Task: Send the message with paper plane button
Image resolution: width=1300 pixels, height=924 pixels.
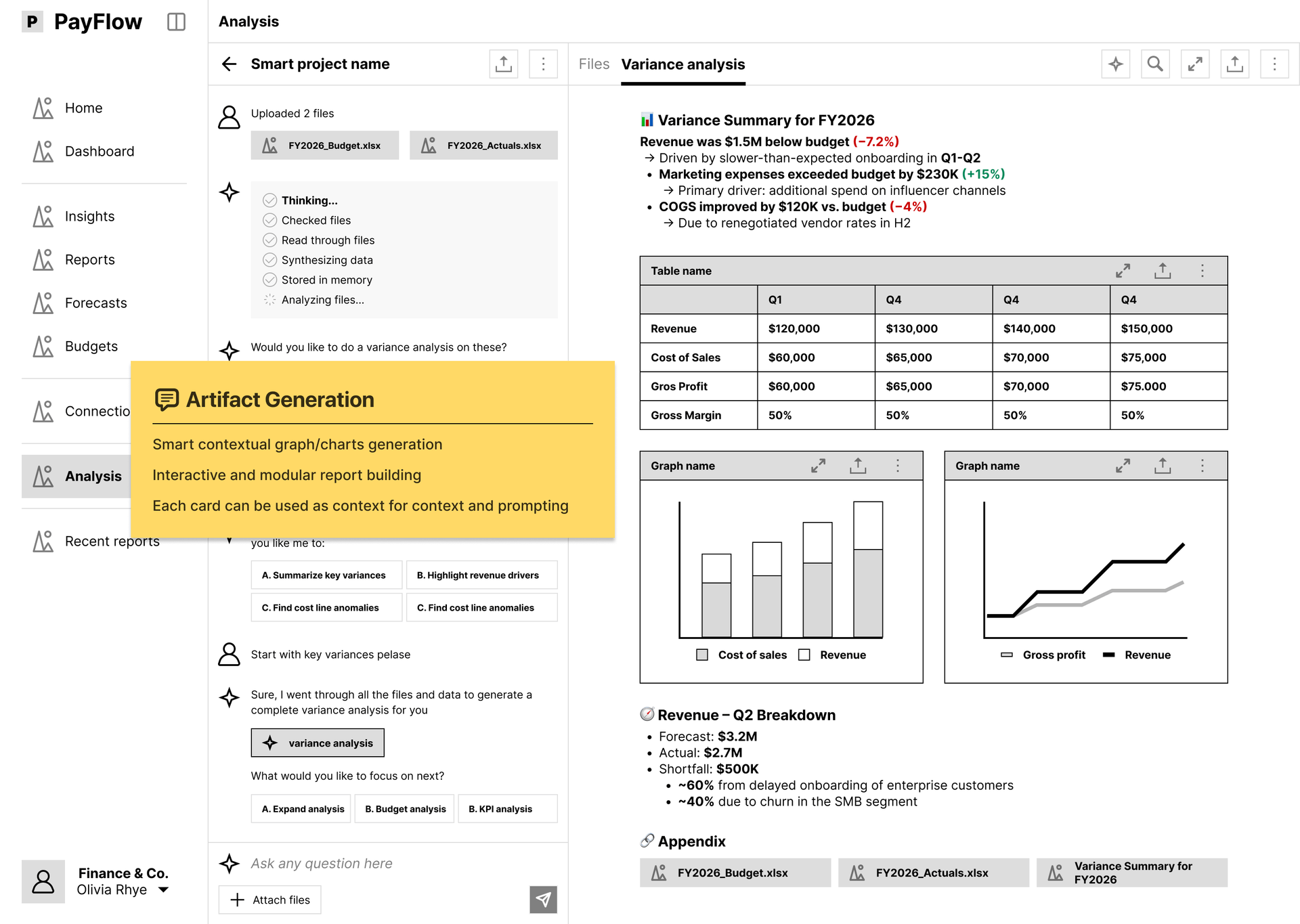Action: click(x=543, y=899)
